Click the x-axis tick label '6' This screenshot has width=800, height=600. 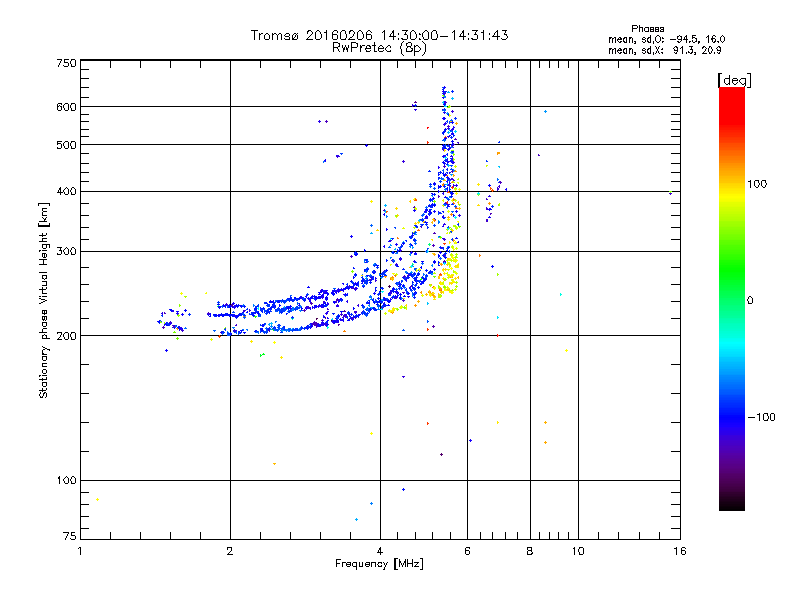(x=467, y=551)
